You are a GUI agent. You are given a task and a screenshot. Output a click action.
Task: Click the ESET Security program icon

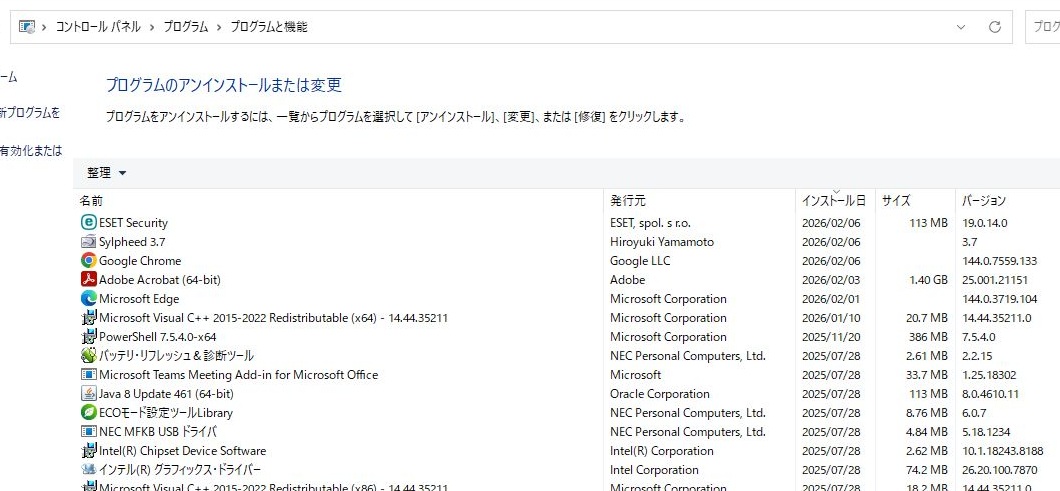pyautogui.click(x=88, y=223)
